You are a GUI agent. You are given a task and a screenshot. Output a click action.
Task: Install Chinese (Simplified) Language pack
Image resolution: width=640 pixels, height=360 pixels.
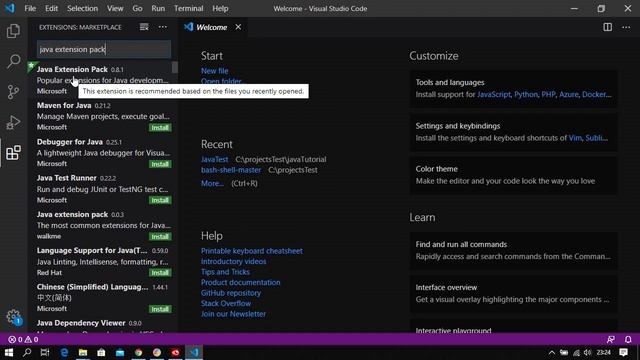pyautogui.click(x=160, y=309)
